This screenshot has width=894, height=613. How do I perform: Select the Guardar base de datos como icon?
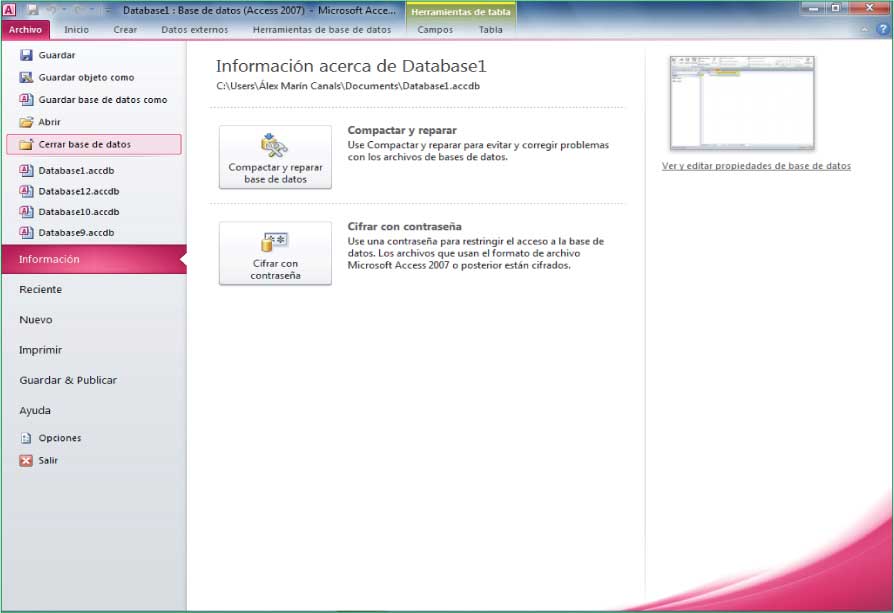coord(26,100)
